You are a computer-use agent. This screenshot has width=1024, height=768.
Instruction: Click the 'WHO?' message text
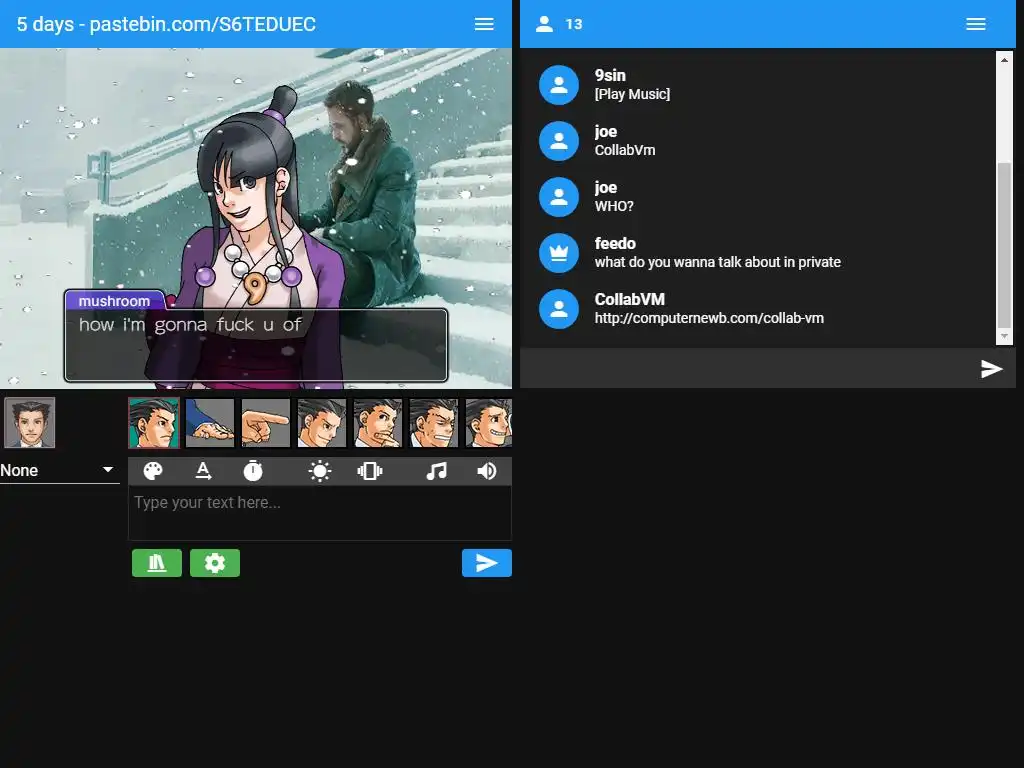[x=614, y=206]
